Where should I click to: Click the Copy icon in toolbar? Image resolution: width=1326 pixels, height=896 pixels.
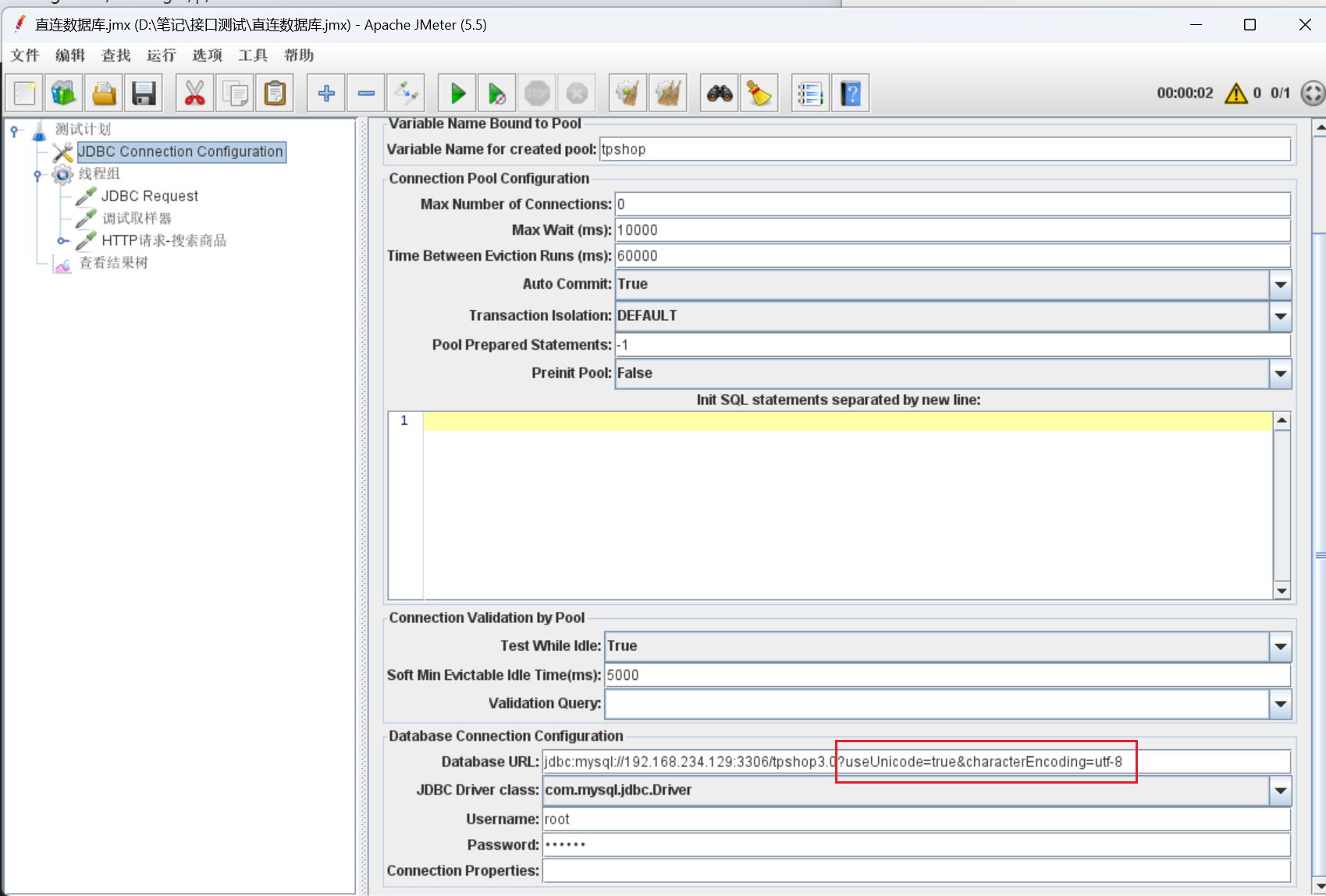tap(235, 94)
